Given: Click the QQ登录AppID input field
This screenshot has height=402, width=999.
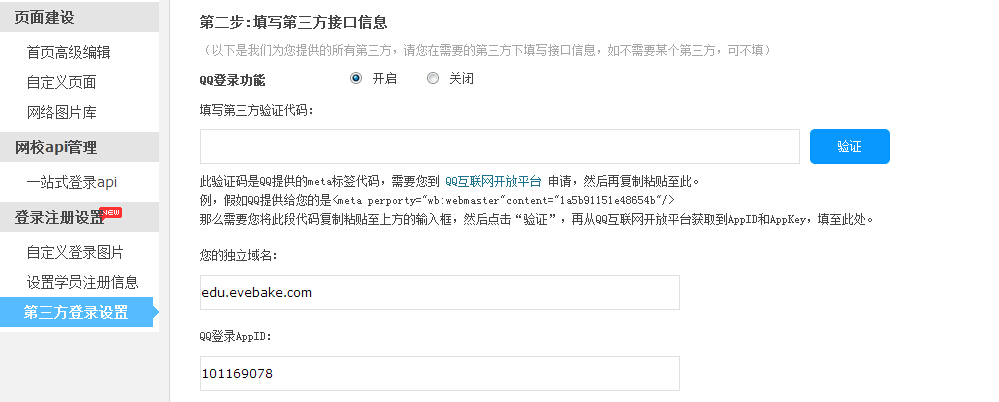Looking at the screenshot, I should (x=439, y=373).
